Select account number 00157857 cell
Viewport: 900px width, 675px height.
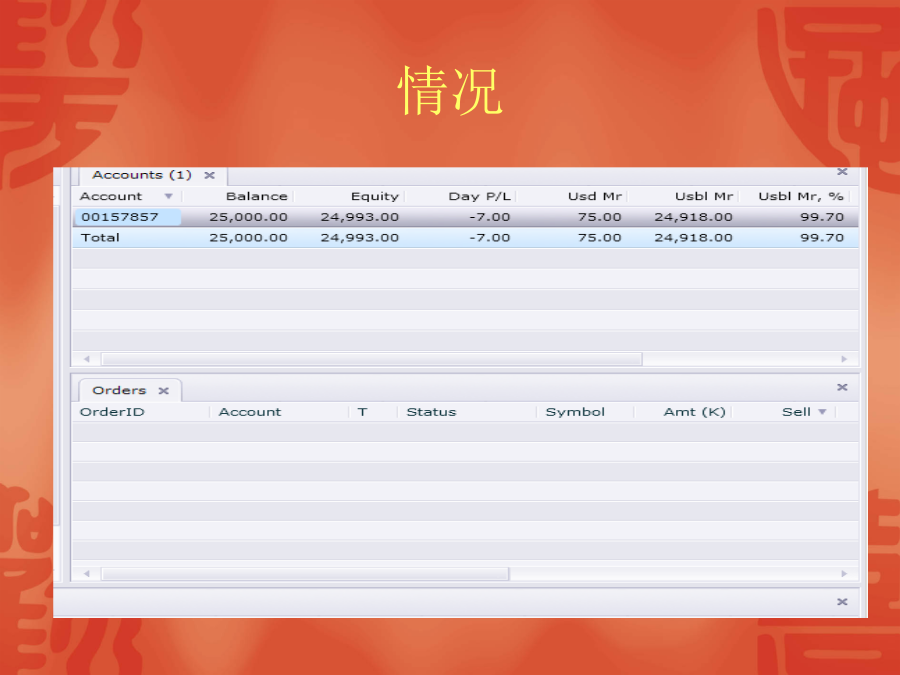point(127,217)
